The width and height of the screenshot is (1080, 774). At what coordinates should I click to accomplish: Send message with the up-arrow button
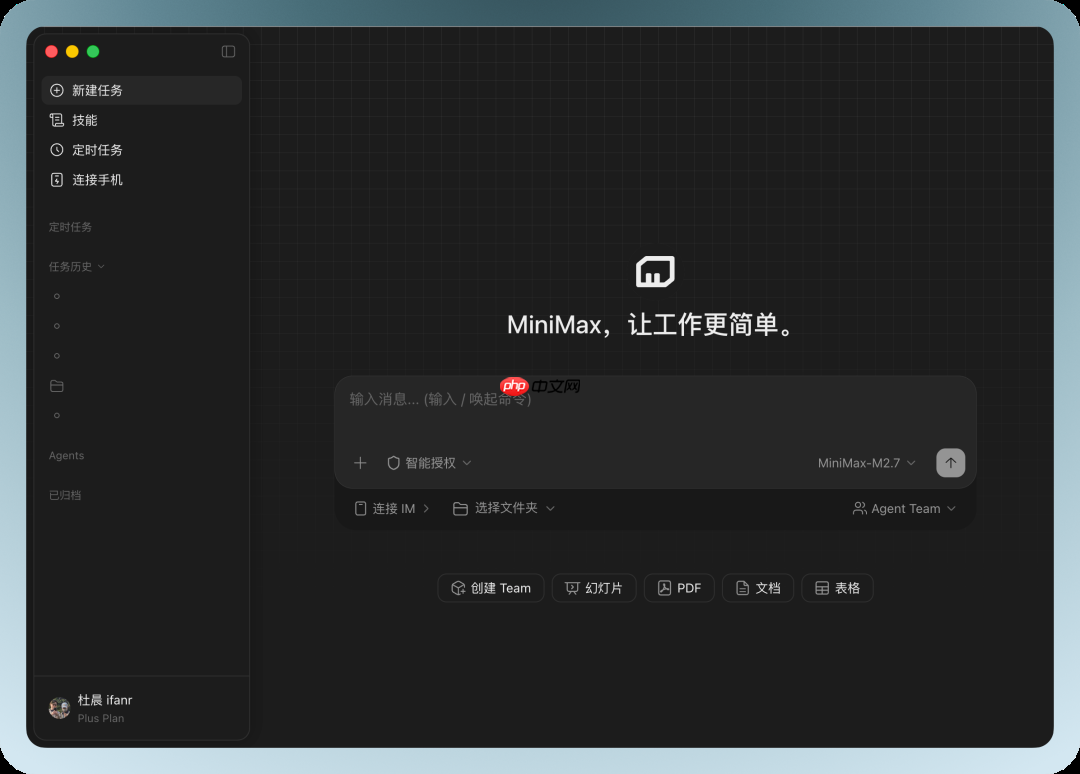pos(951,463)
